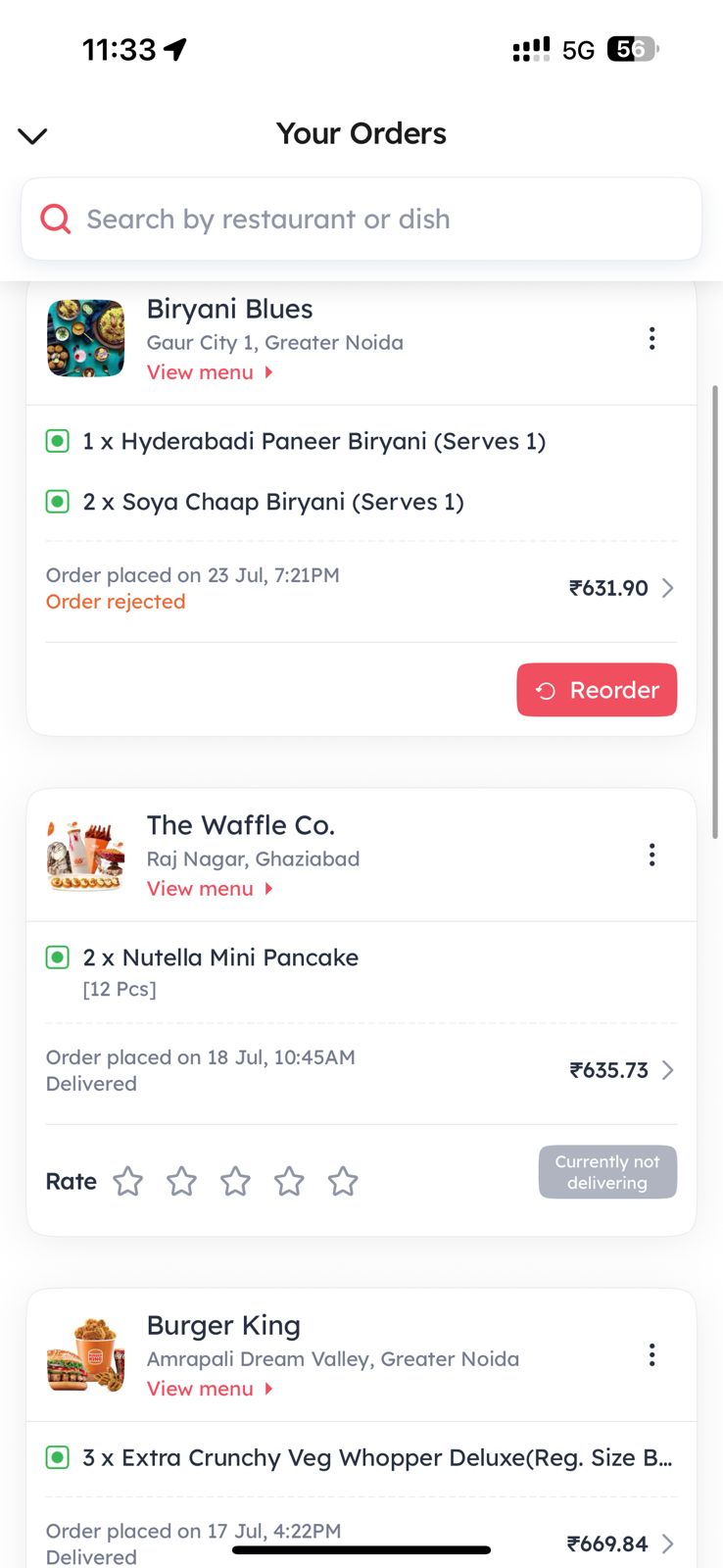Rate Waffle Co. order one star
The width and height of the screenshot is (723, 1568).
tap(128, 1182)
